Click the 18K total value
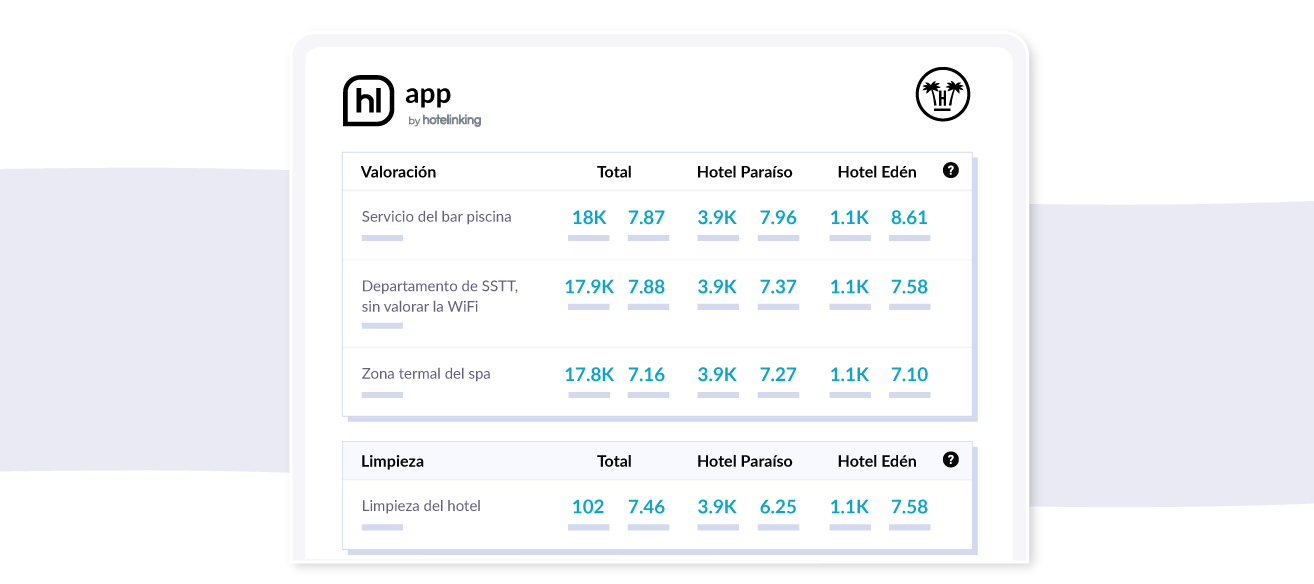The image size is (1314, 584). [x=589, y=217]
